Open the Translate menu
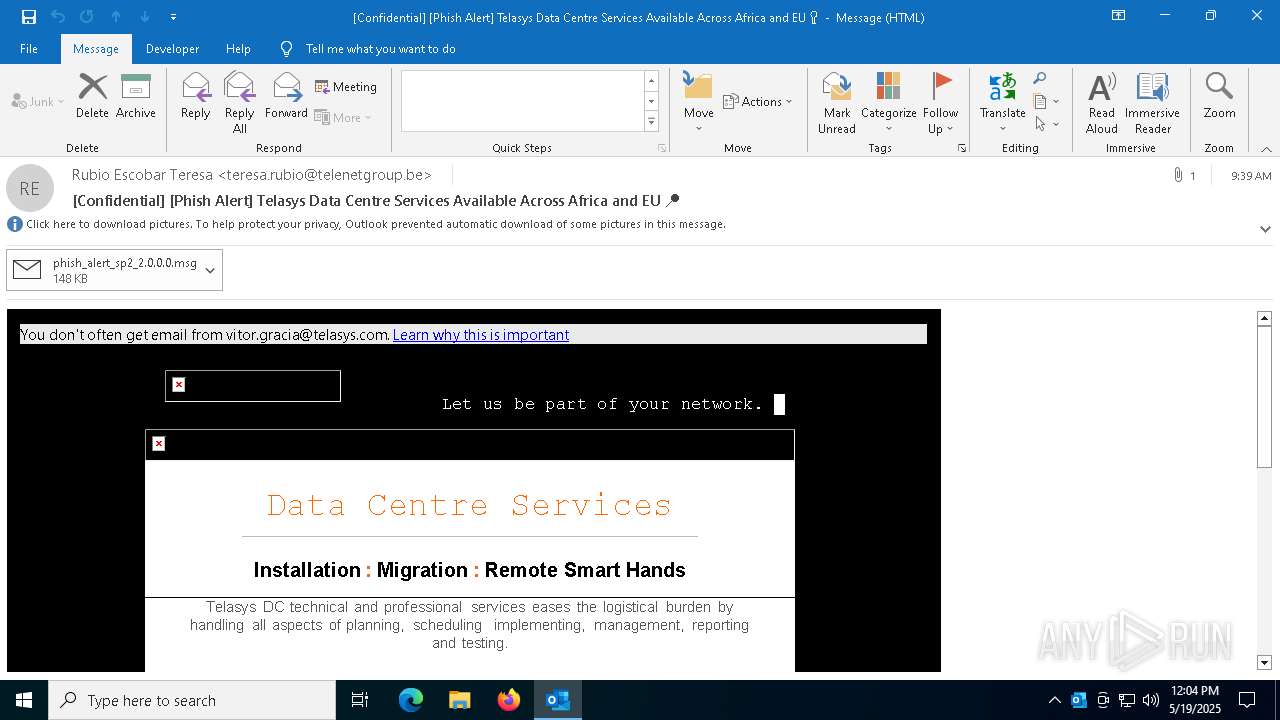1280x720 pixels. pyautogui.click(x=1003, y=103)
